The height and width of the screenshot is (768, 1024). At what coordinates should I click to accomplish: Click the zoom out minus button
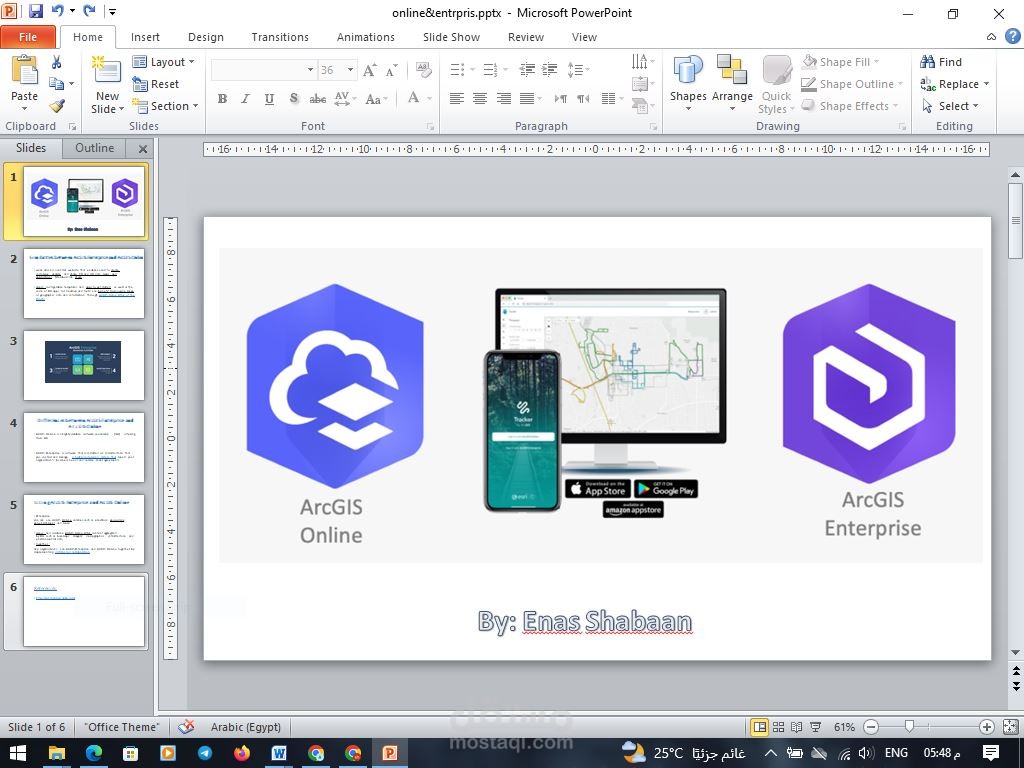[871, 727]
